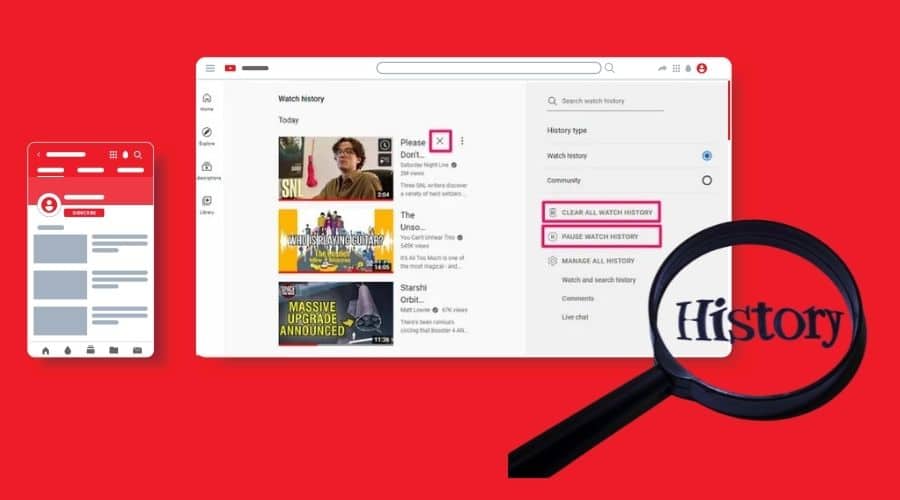Tap the first tab on the phone mockup
900x500 pixels.
(51, 170)
